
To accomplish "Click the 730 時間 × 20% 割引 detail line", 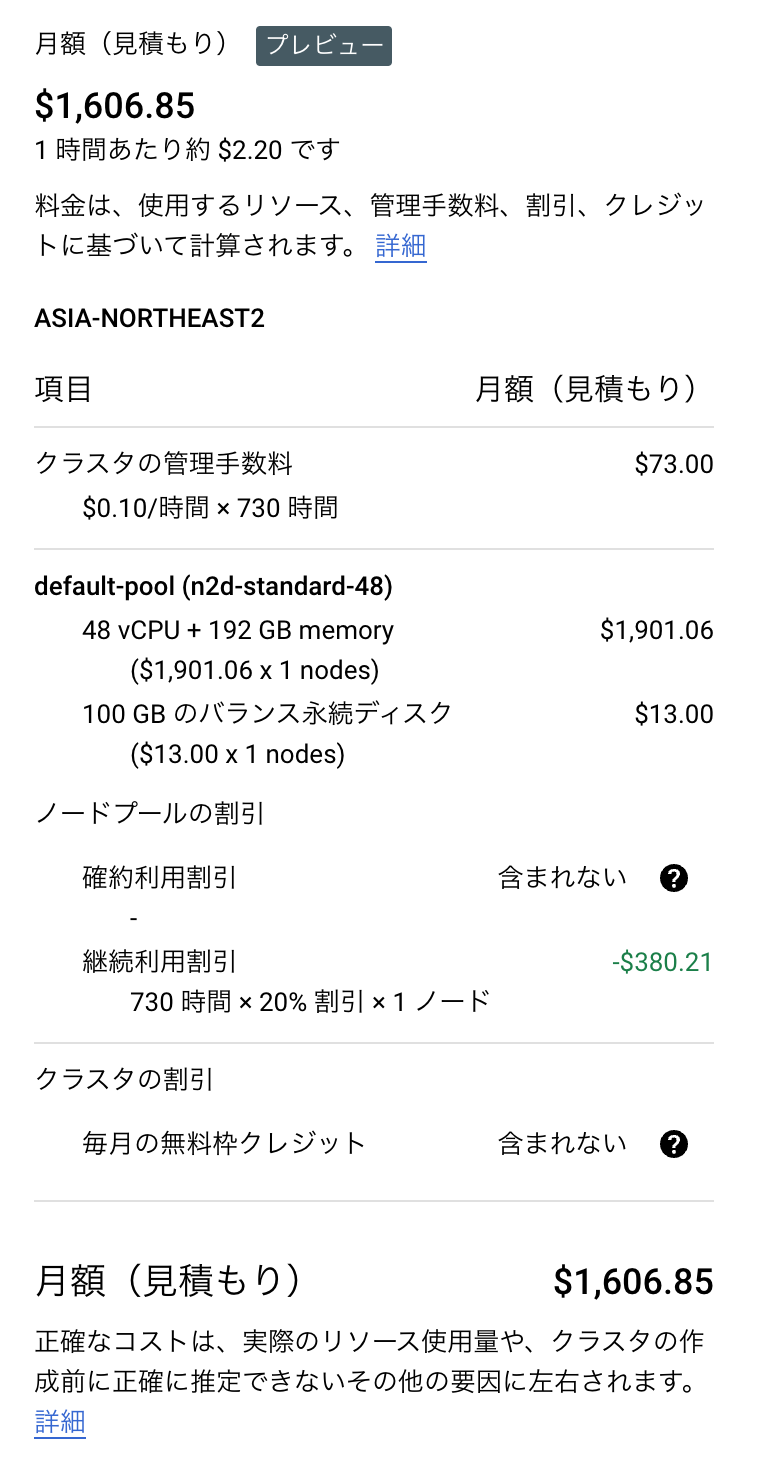I will pos(310,1001).
